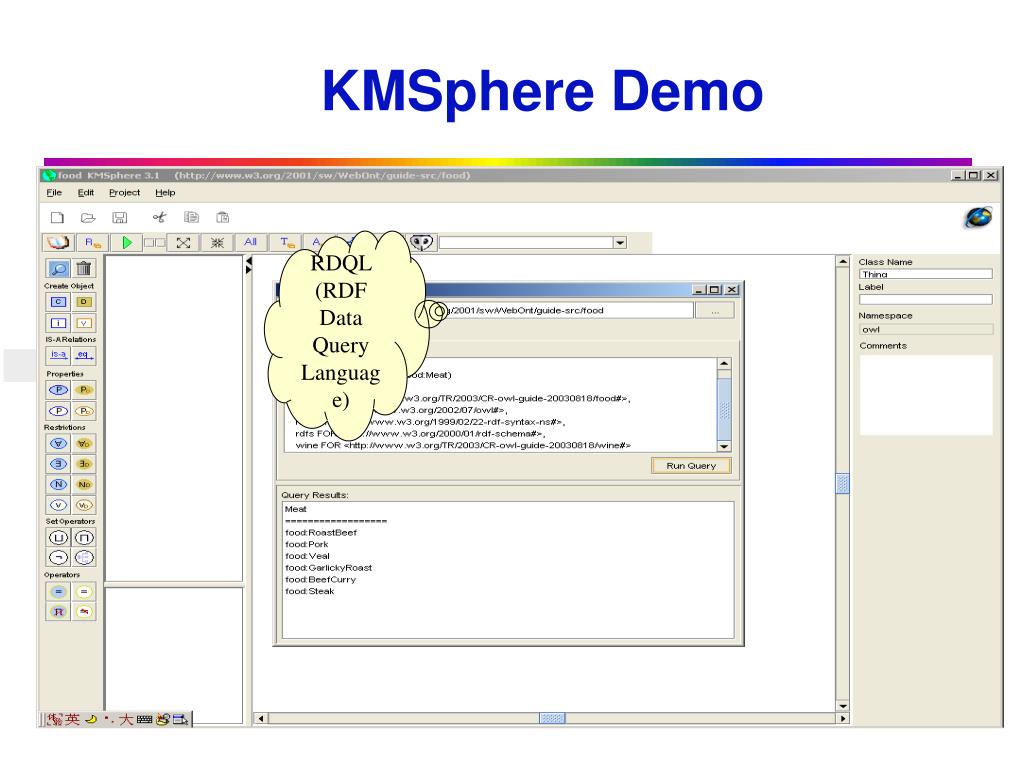Choose the union set operator tool
This screenshot has width=1024, height=768.
coord(58,537)
